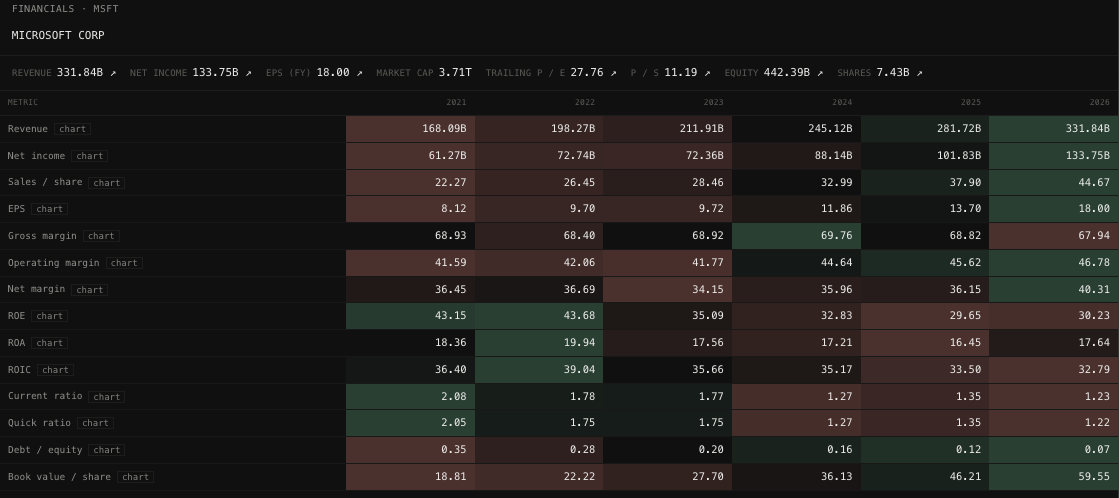Open chart for Book value / share row

pos(136,477)
